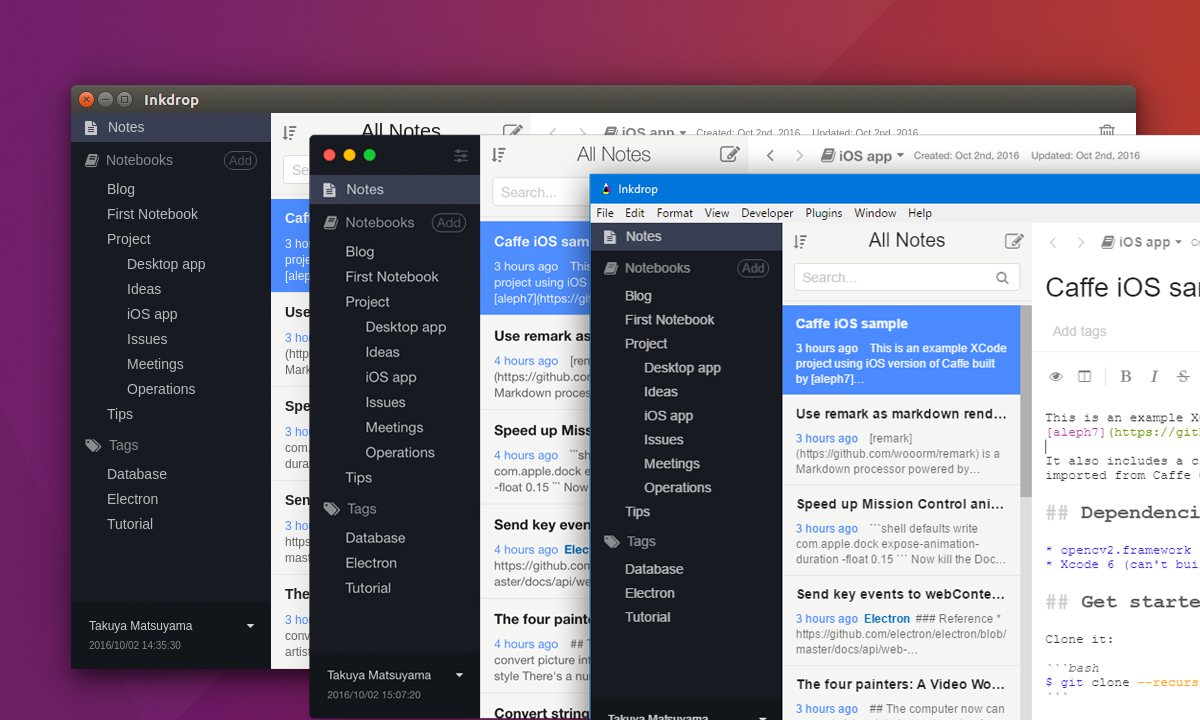This screenshot has height=720, width=1200.
Task: Create a new note in the macOS window
Action: 730,154
